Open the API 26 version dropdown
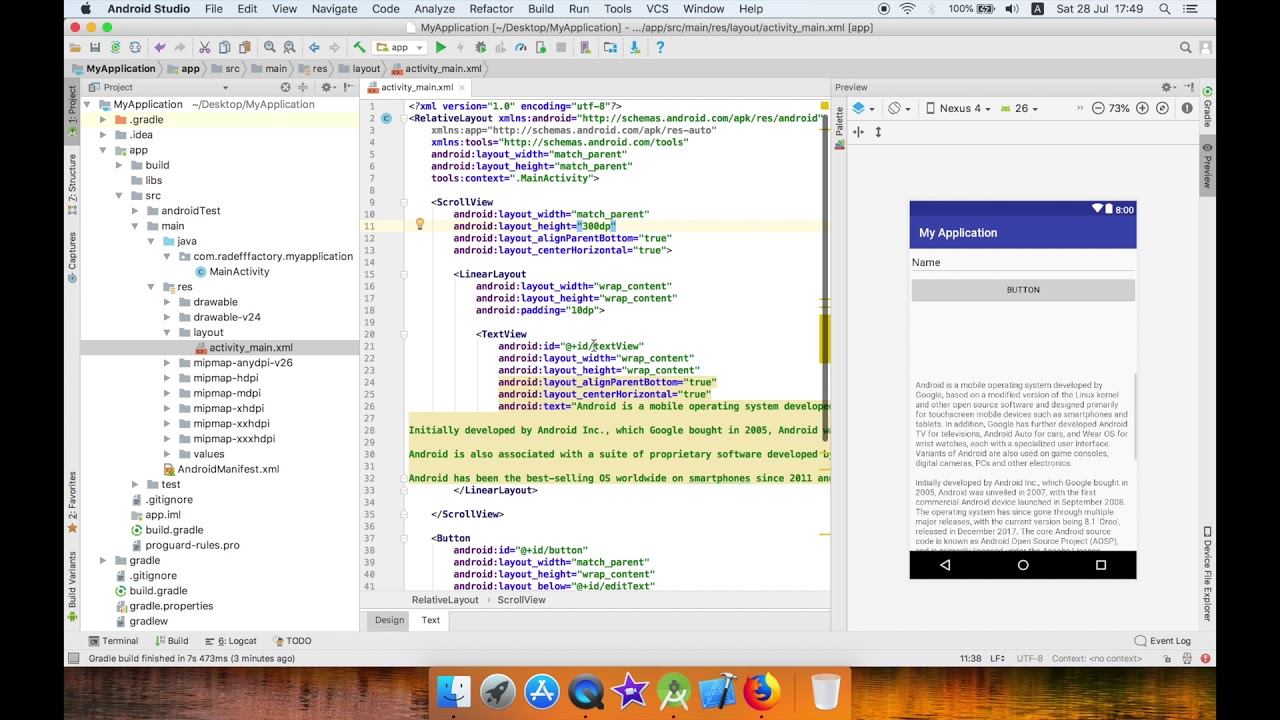Image resolution: width=1280 pixels, height=720 pixels. pos(1020,108)
